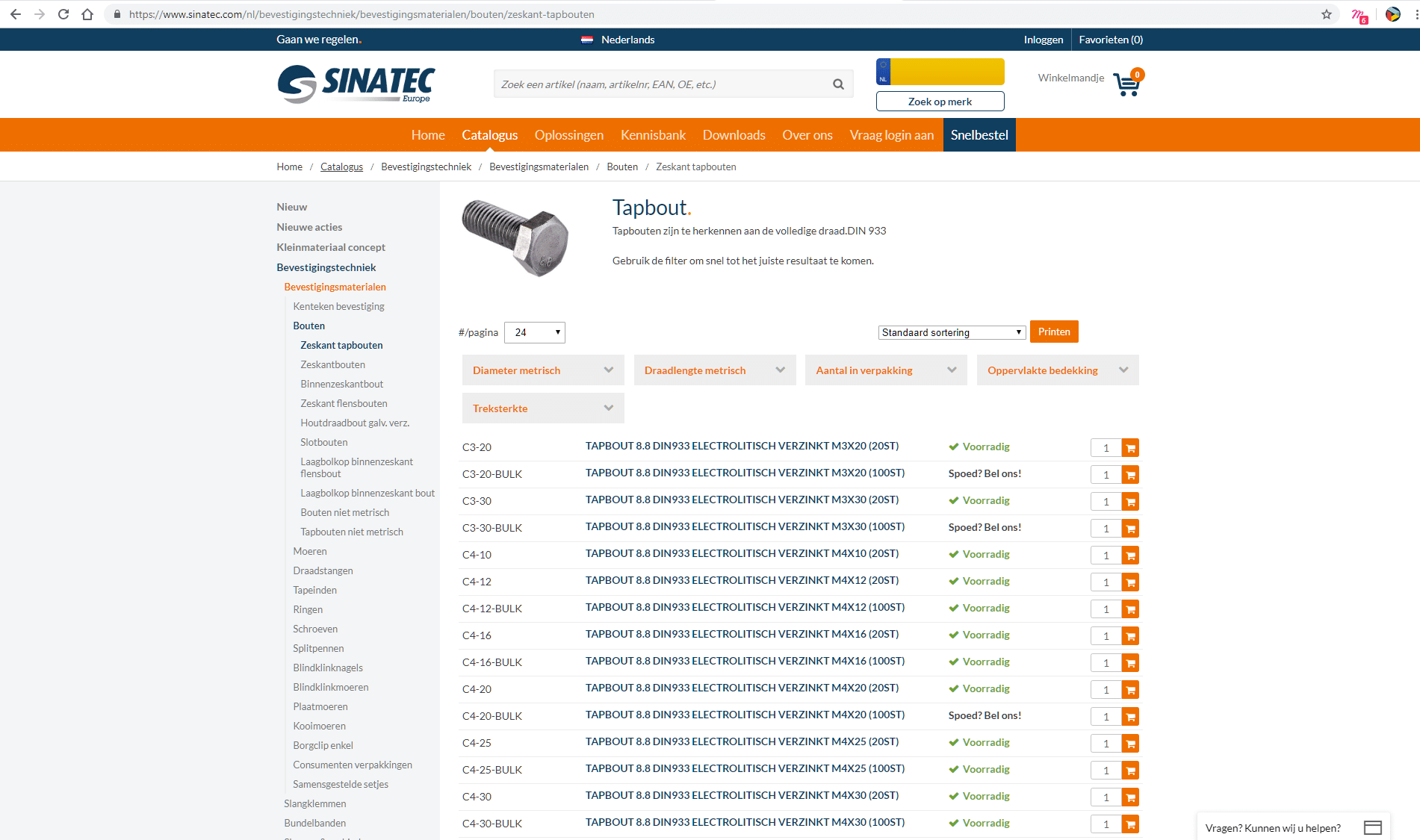Image resolution: width=1420 pixels, height=840 pixels.
Task: Open the Oplossingen menu item
Action: tap(569, 135)
